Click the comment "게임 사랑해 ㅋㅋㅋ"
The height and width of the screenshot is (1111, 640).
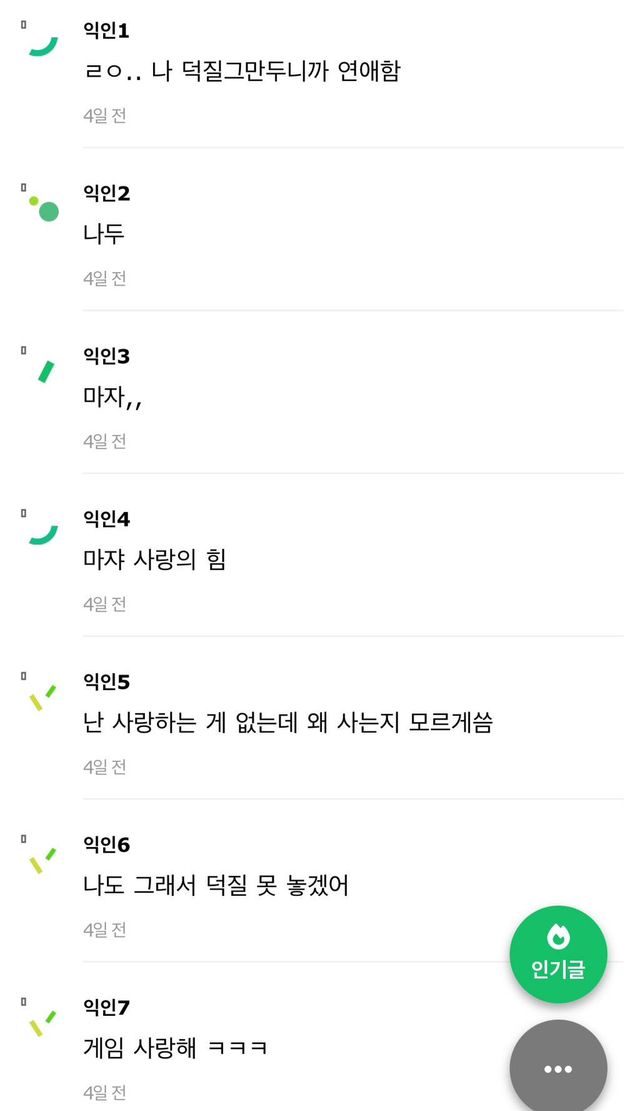[176, 1048]
